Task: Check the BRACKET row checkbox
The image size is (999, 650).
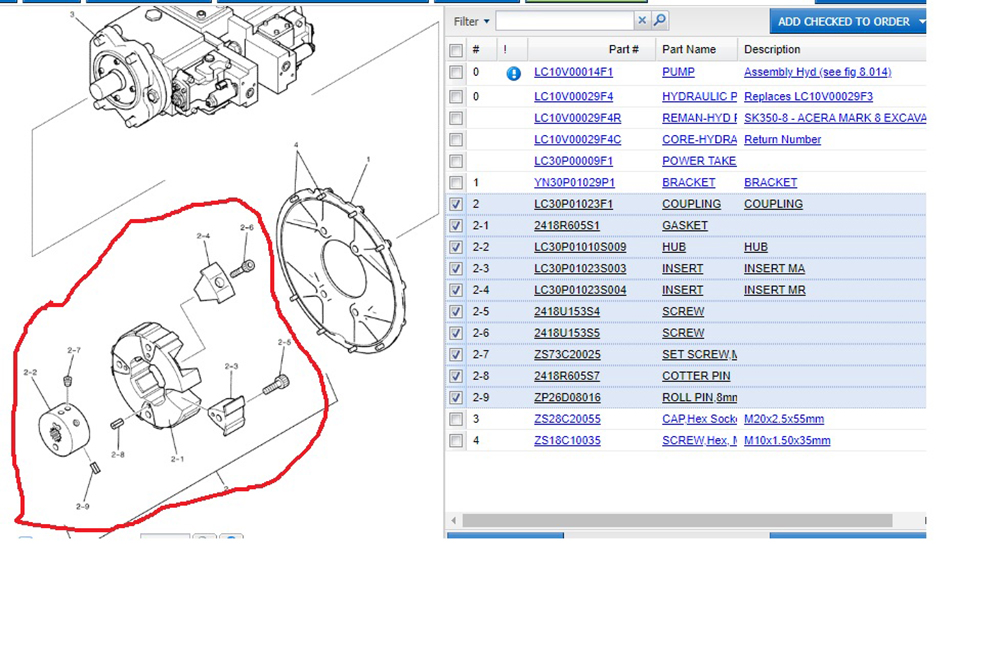Action: coord(456,183)
